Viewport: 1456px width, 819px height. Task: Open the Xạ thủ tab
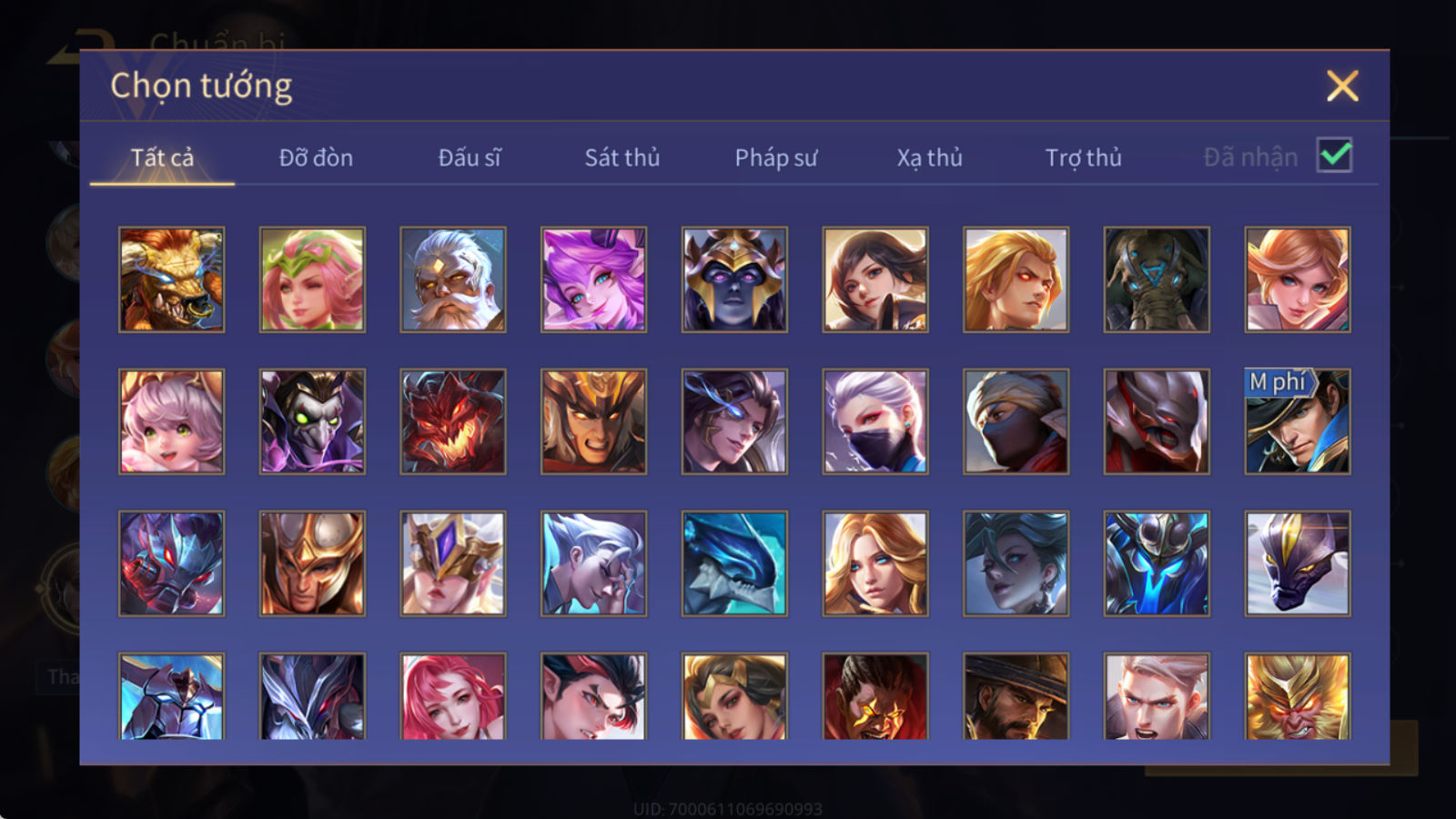point(929,157)
